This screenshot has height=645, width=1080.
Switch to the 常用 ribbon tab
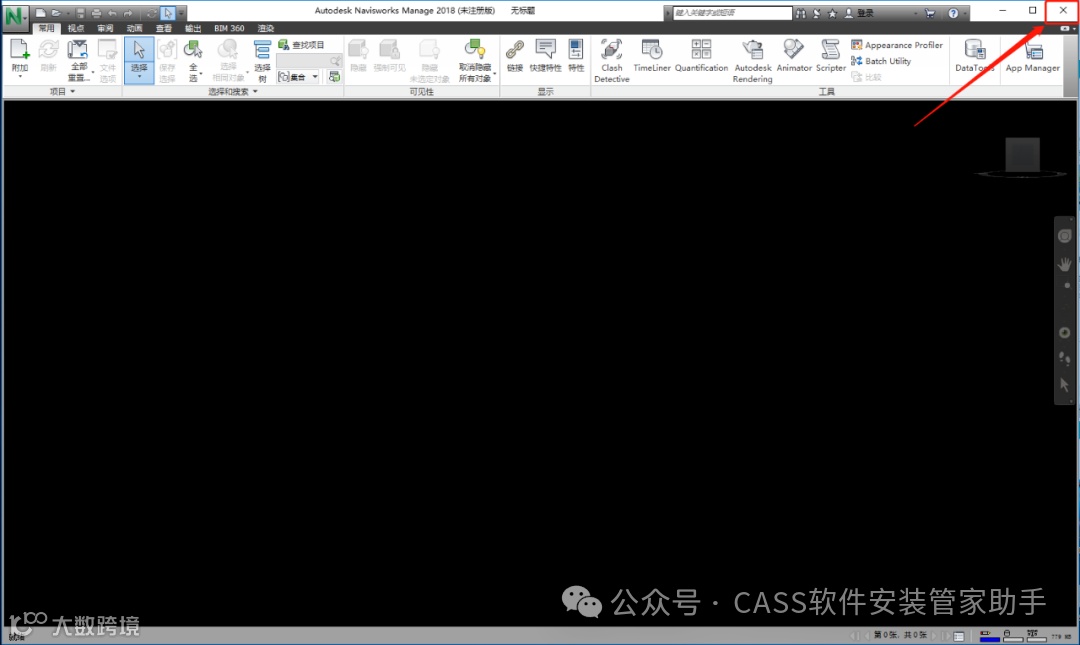[46, 28]
